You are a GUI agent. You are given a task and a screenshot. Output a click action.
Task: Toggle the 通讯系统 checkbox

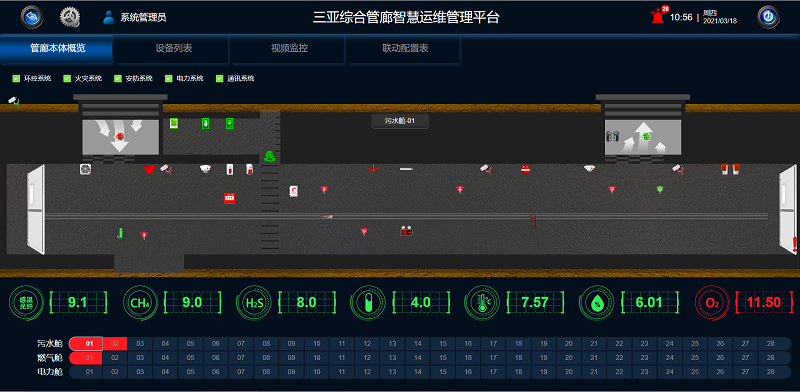tap(220, 79)
